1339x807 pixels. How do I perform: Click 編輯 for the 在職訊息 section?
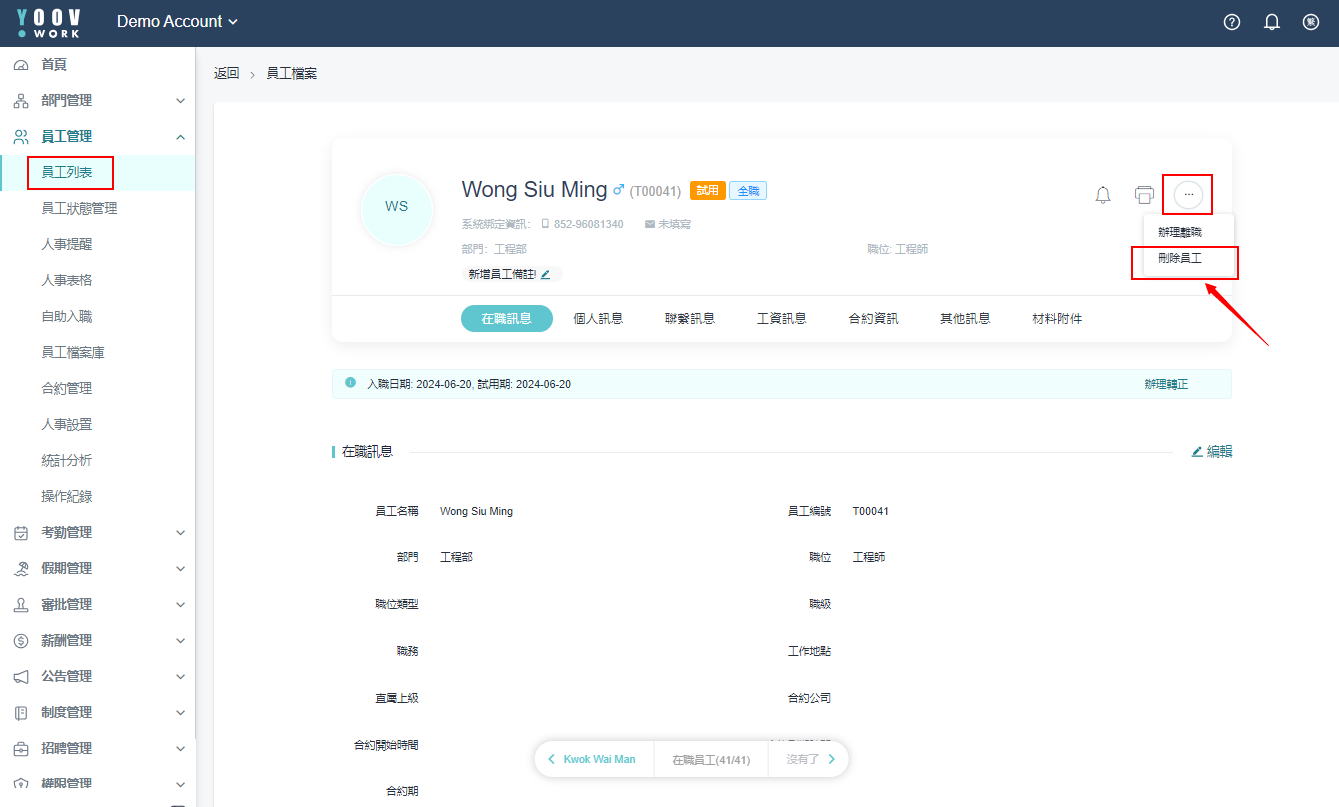point(1212,452)
